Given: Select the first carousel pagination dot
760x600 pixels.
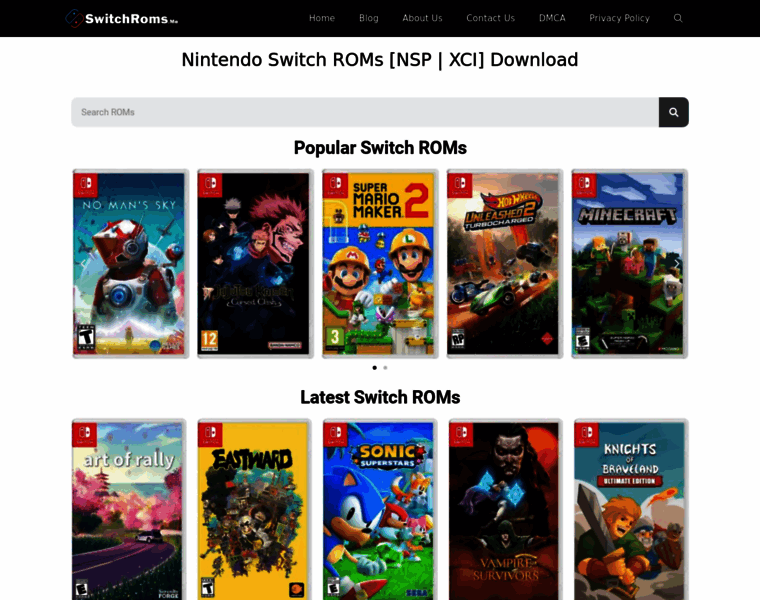Looking at the screenshot, I should (x=375, y=368).
